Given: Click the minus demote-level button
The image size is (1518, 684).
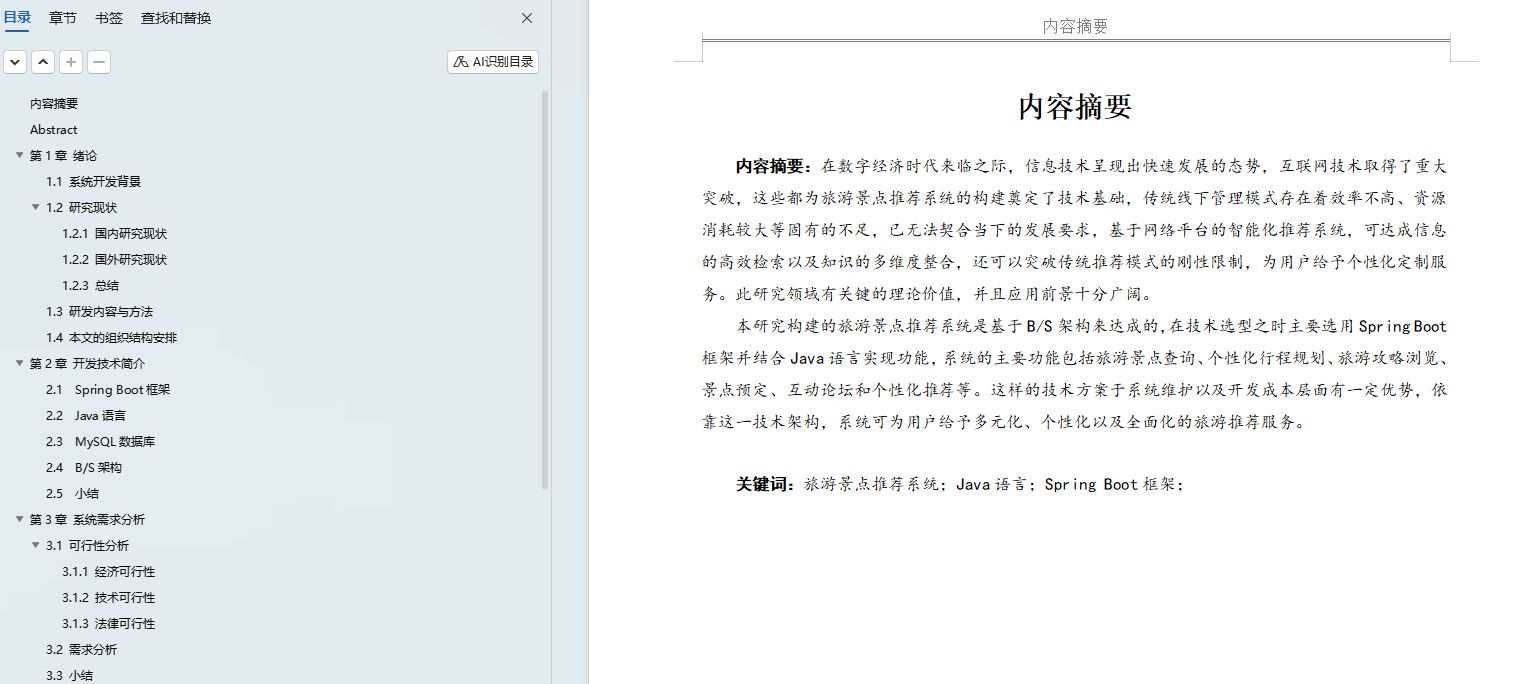Looking at the screenshot, I should (x=99, y=62).
